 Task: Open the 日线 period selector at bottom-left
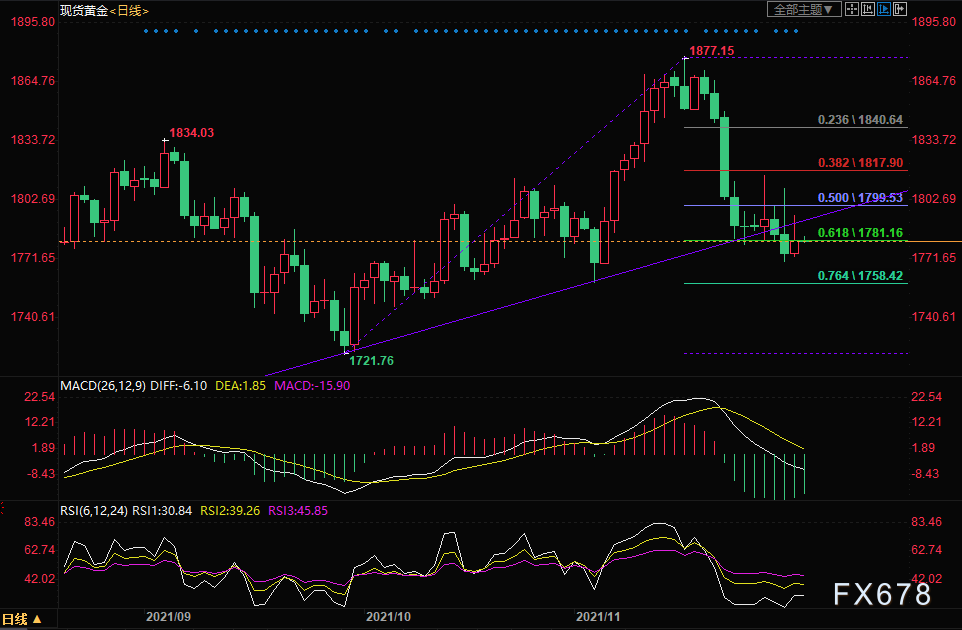tap(21, 620)
